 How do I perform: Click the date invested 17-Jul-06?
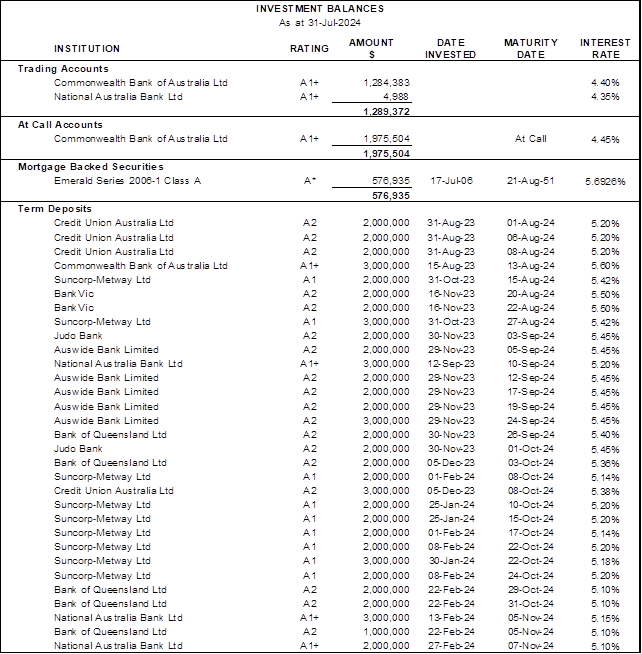click(451, 181)
